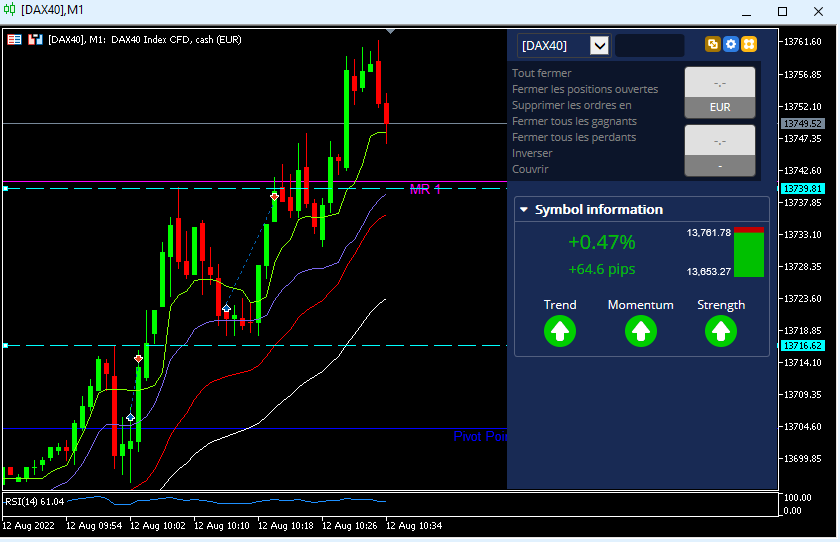
Task: Click the chart shift triangle at the top
Action: tap(391, 32)
